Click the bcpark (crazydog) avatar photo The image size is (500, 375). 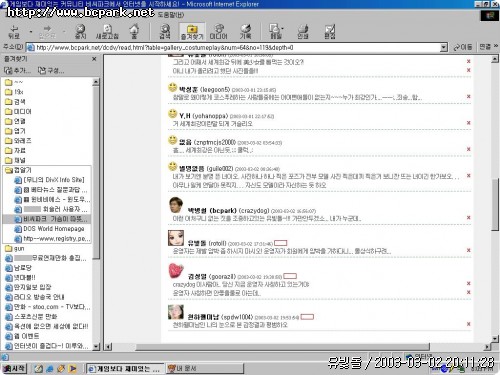(x=176, y=205)
